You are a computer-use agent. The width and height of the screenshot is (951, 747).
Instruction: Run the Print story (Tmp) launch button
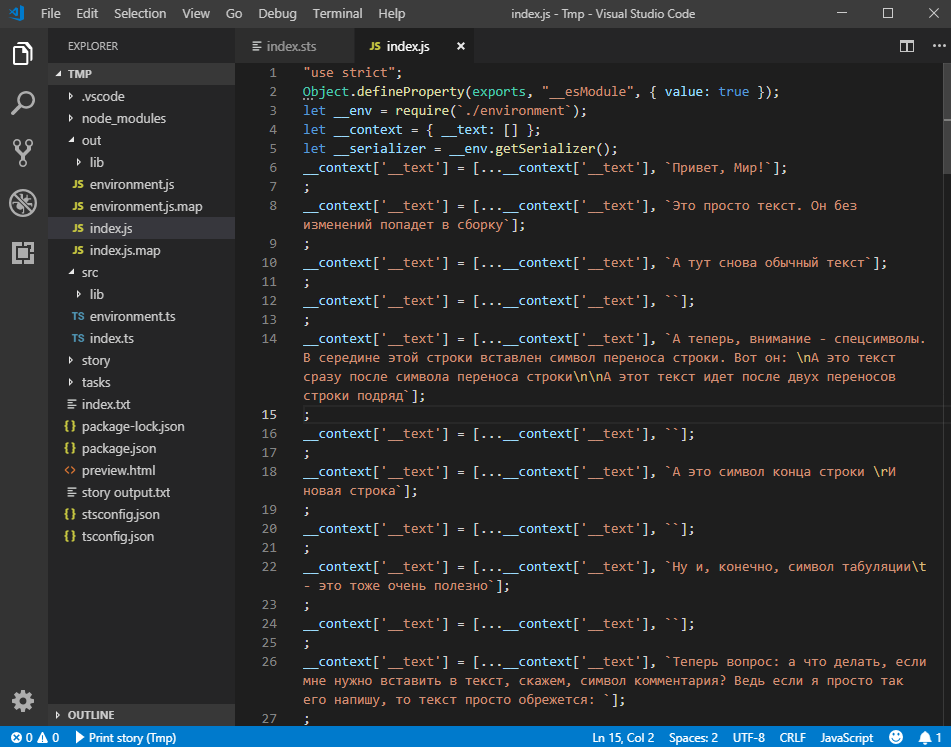(125, 738)
